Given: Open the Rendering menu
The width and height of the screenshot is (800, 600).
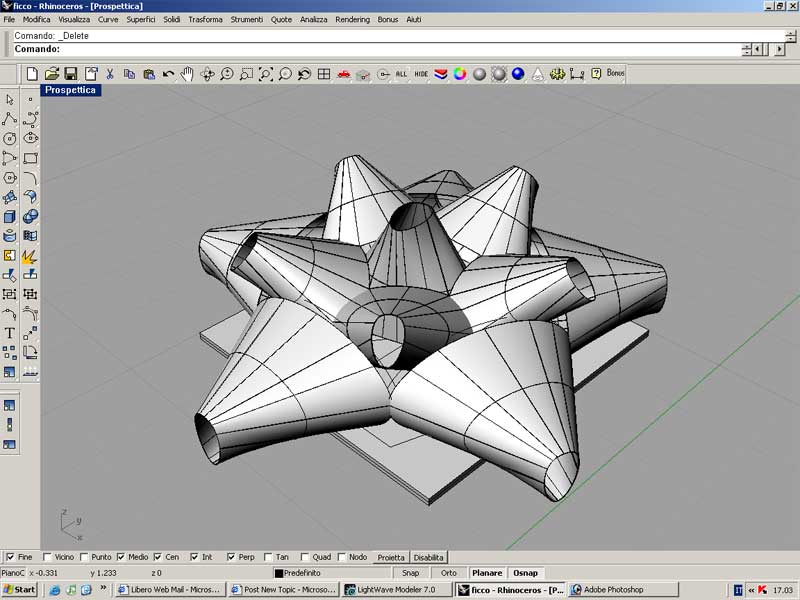Looking at the screenshot, I should [x=352, y=20].
